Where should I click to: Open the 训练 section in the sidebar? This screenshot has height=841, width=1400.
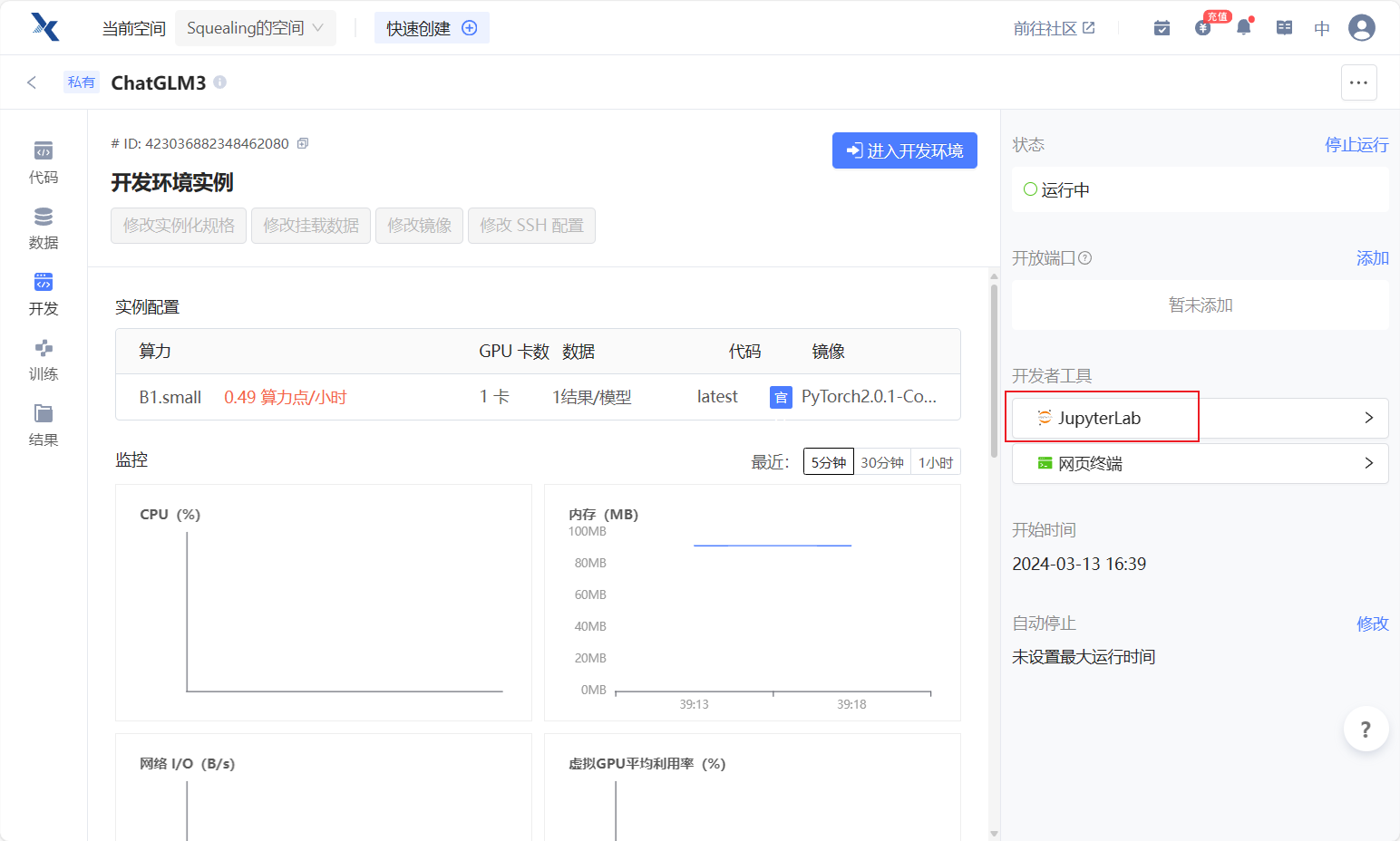(44, 360)
